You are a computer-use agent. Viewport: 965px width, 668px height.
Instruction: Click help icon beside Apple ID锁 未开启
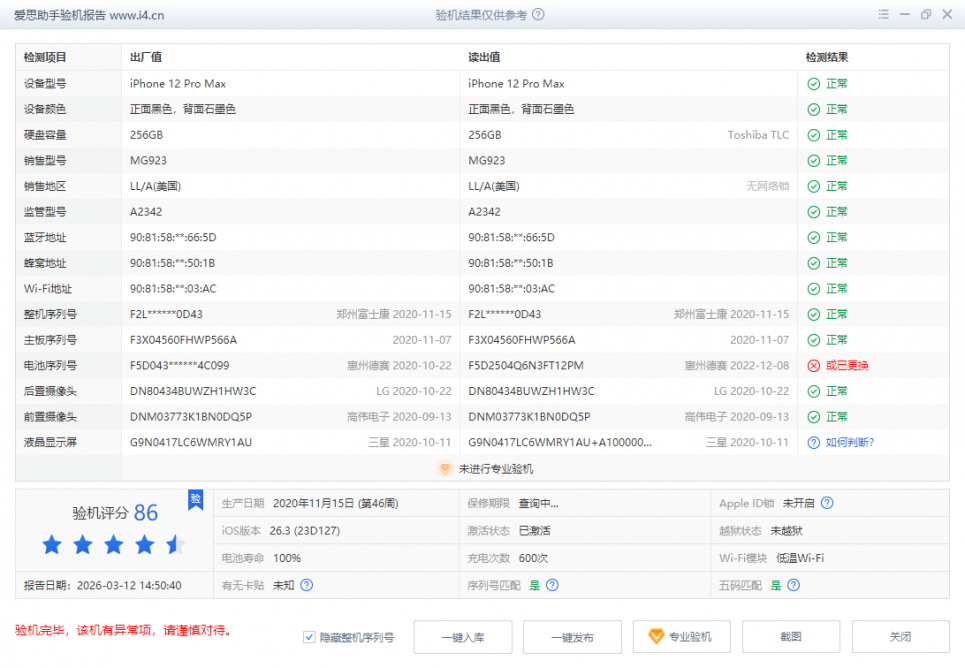pos(827,504)
